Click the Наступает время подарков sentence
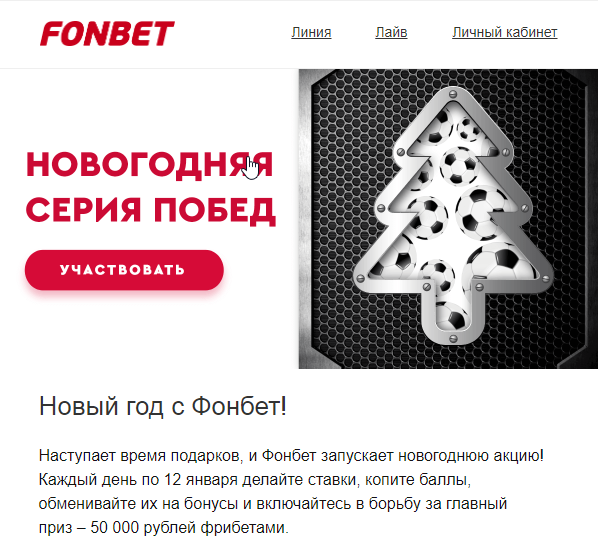The image size is (598, 545). coord(141,456)
